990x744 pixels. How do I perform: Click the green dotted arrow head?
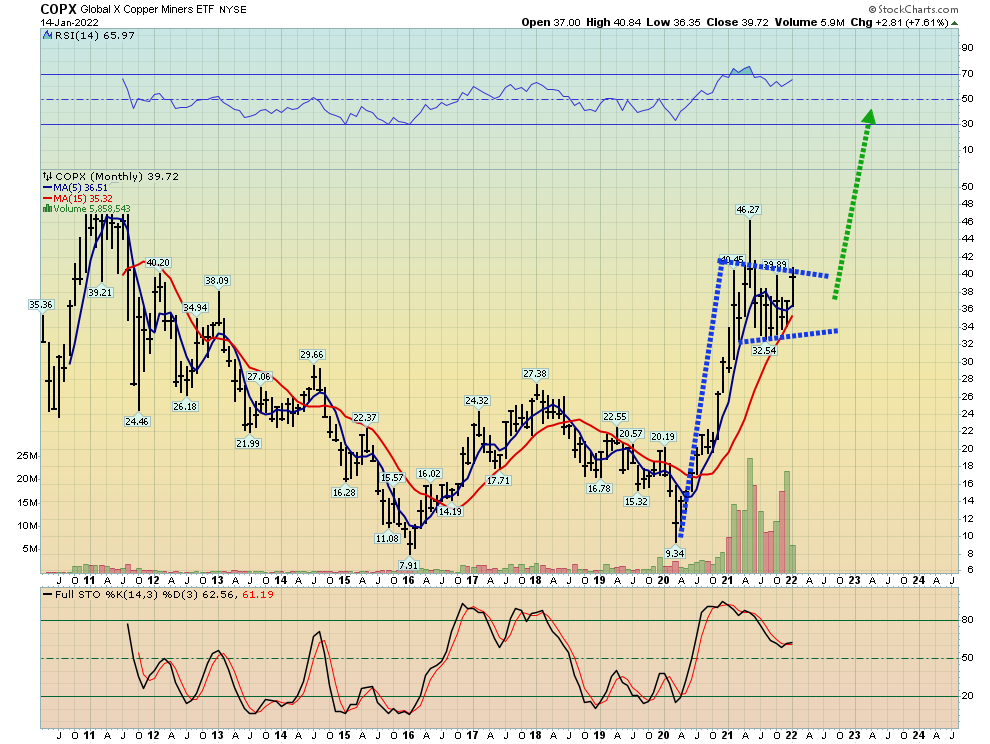coord(868,118)
